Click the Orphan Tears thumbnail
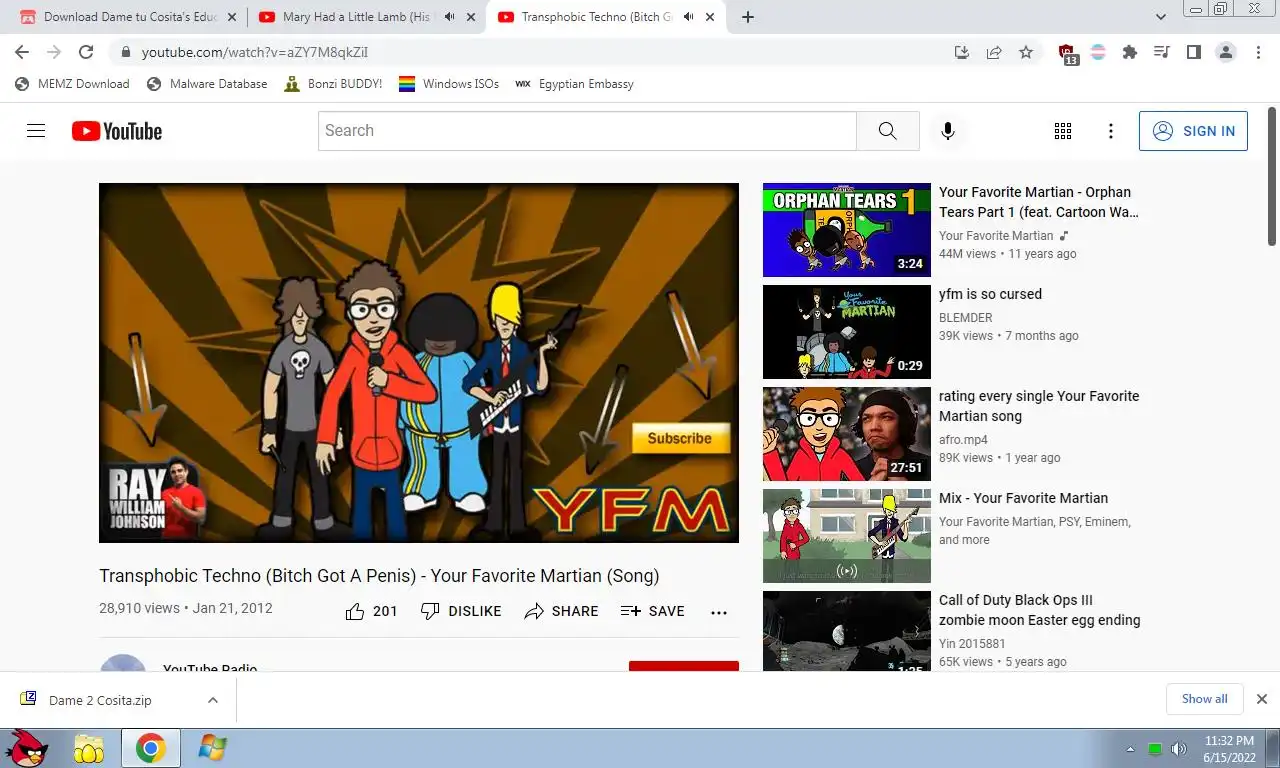The width and height of the screenshot is (1280, 768). (x=847, y=230)
